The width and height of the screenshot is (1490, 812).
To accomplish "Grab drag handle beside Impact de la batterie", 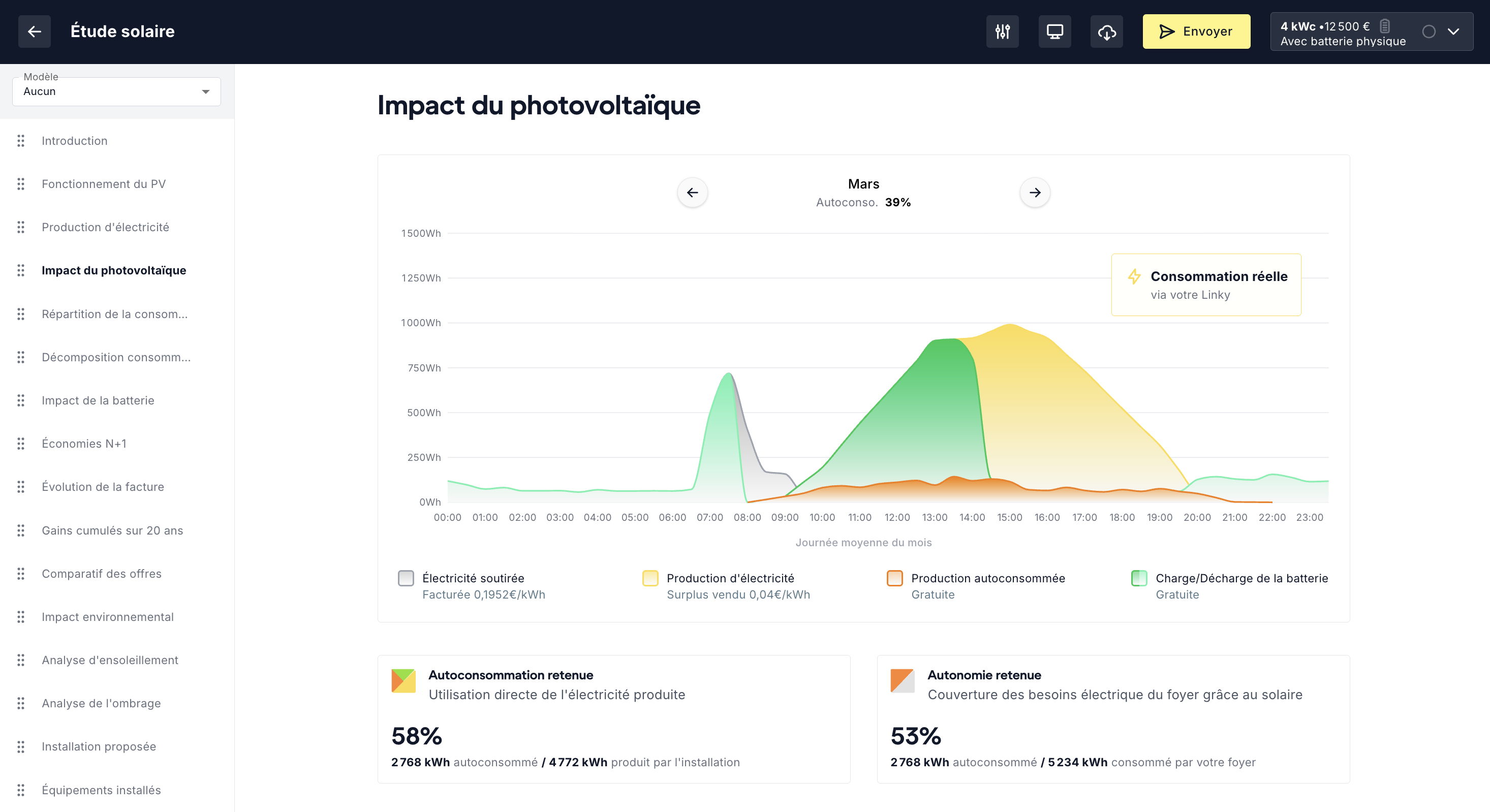I will coord(21,400).
